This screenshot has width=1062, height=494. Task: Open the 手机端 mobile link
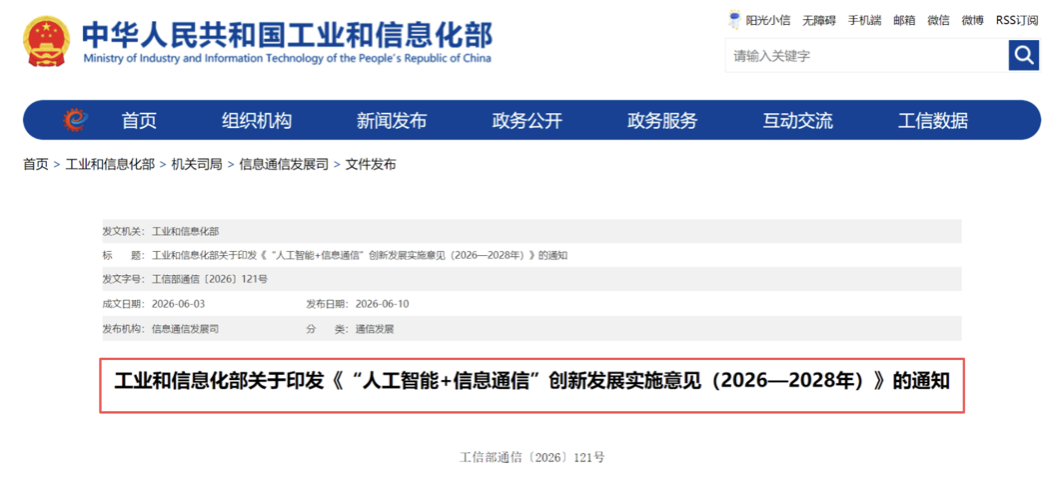pos(865,20)
